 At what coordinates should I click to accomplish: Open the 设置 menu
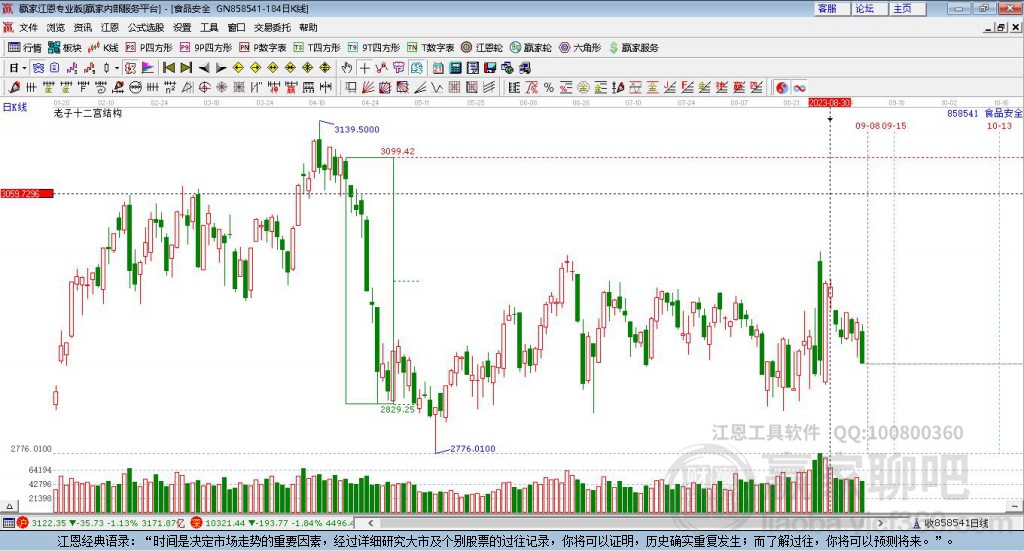click(182, 27)
